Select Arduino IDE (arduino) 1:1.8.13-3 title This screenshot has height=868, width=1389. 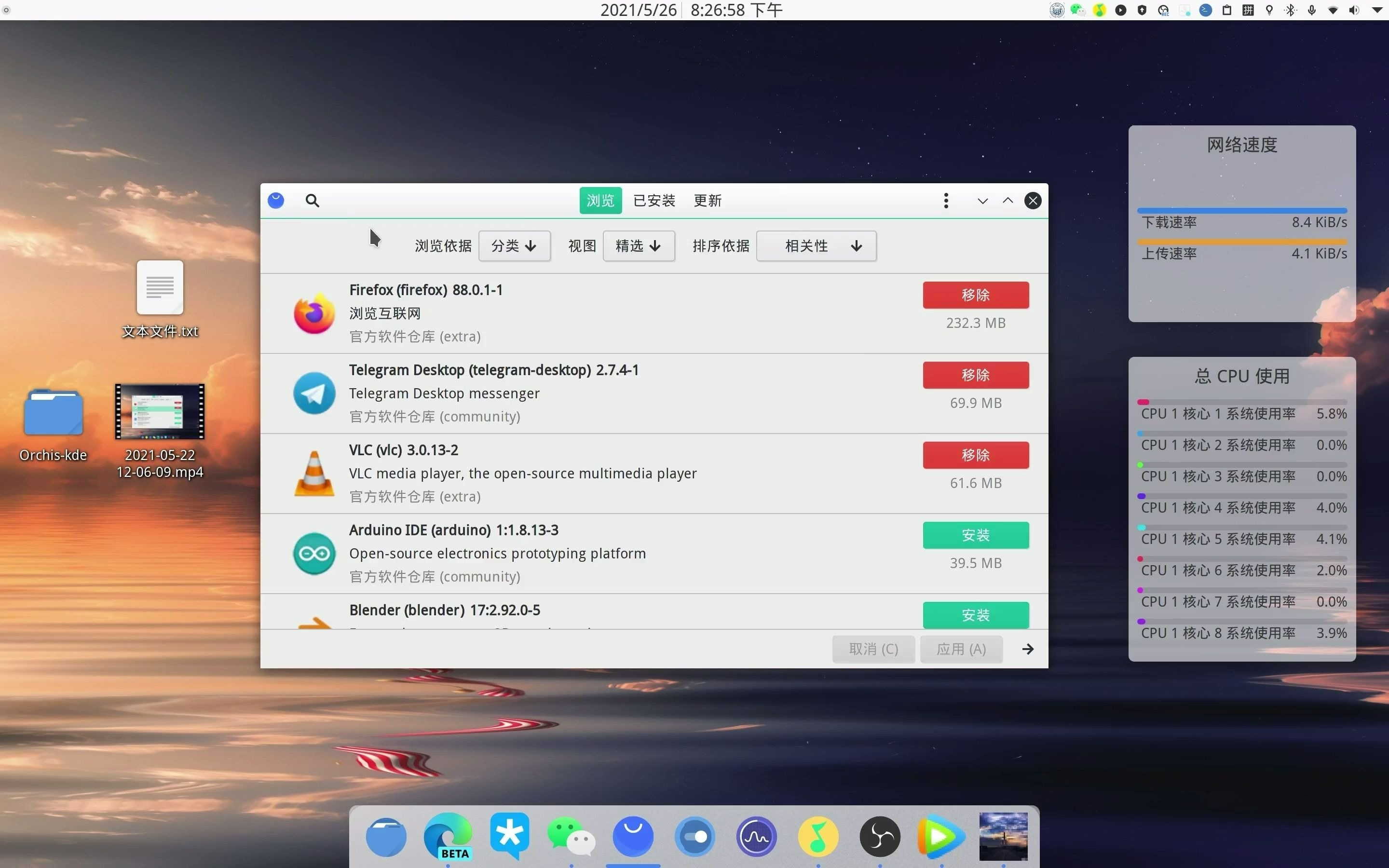click(x=453, y=530)
